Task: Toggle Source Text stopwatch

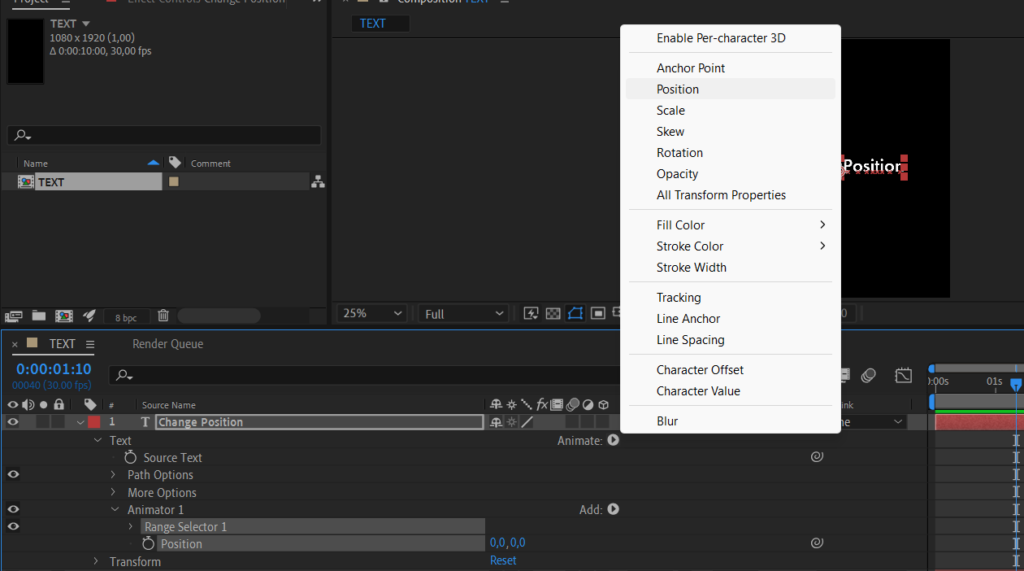Action: pos(131,457)
